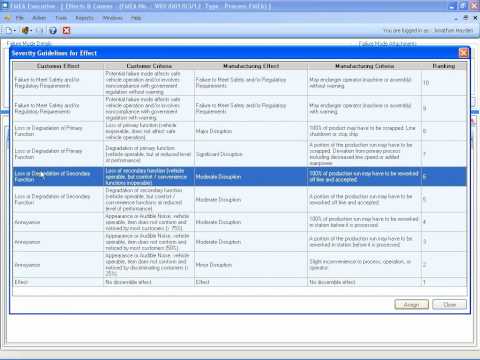
Task: Close the Severity Guidelines for Effect dialog
Action: [x=464, y=53]
